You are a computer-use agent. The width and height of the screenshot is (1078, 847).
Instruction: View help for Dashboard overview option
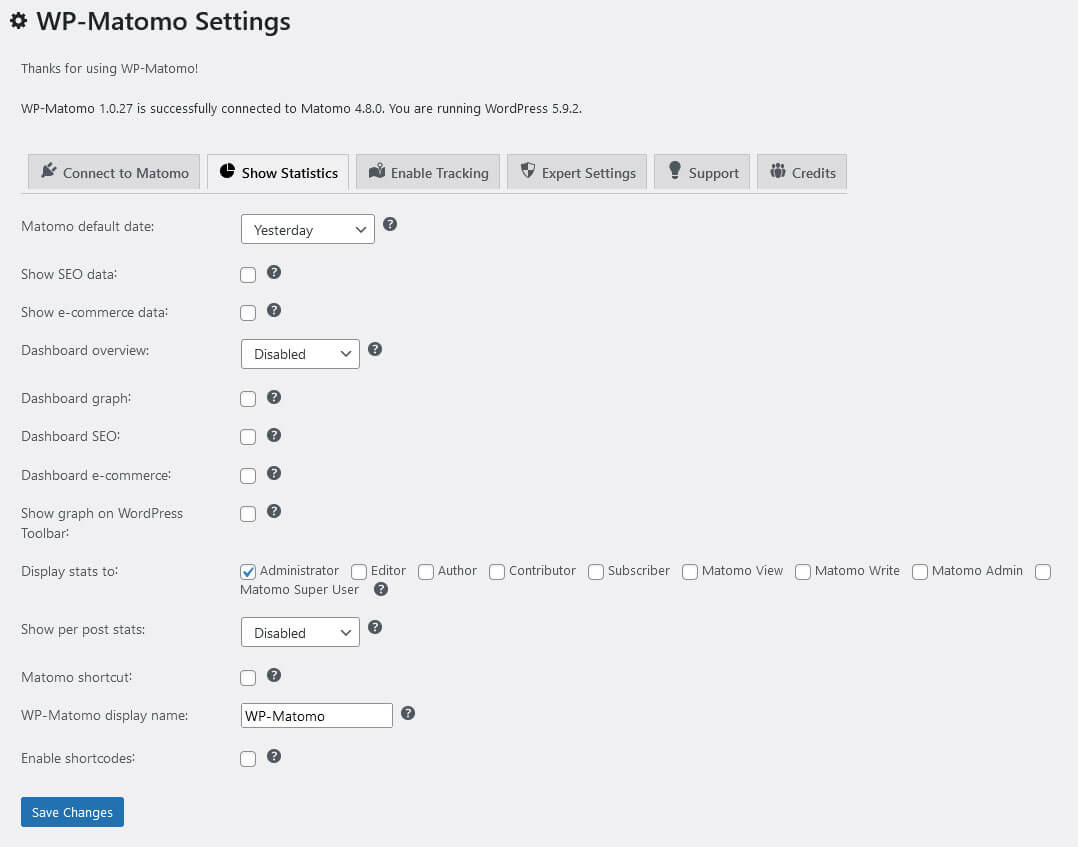tap(374, 350)
